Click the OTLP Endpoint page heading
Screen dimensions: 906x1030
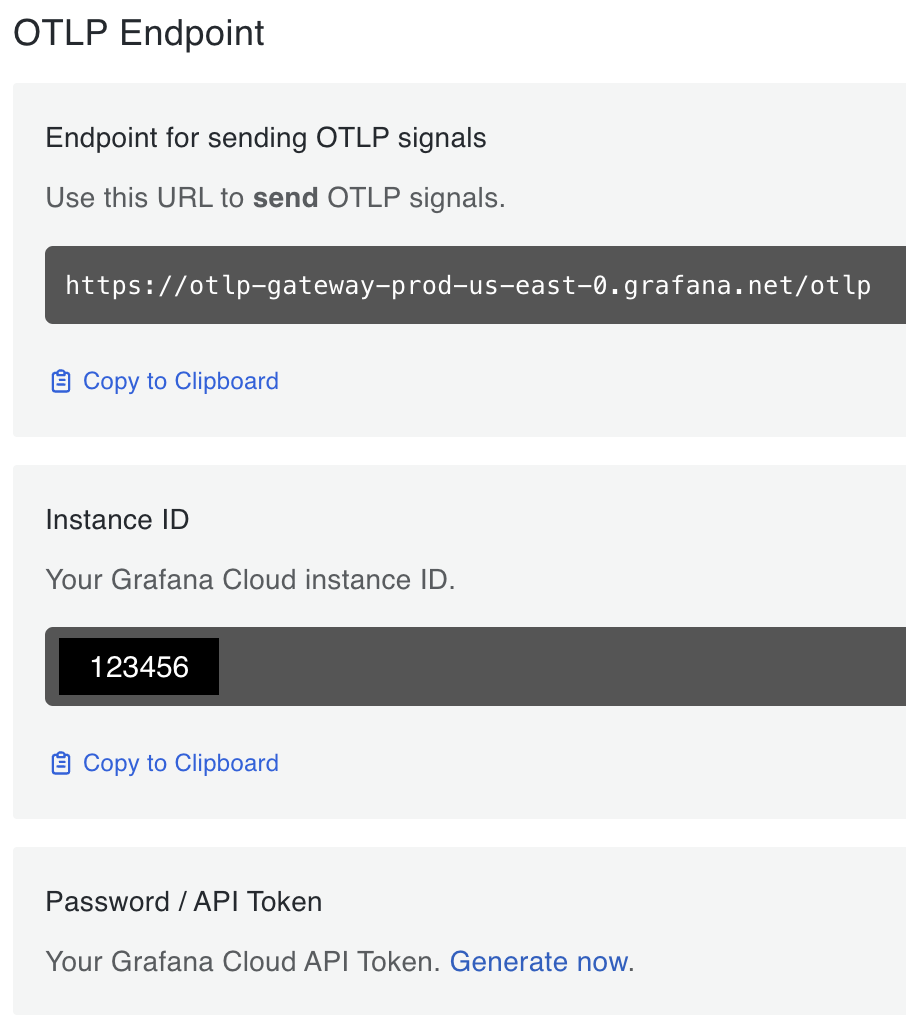coord(139,33)
